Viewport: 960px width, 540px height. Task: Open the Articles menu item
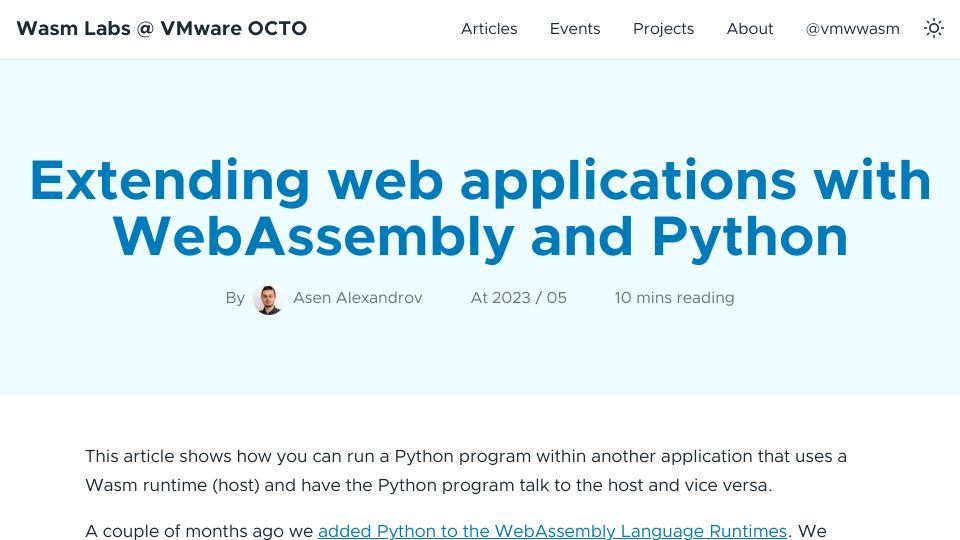coord(489,29)
